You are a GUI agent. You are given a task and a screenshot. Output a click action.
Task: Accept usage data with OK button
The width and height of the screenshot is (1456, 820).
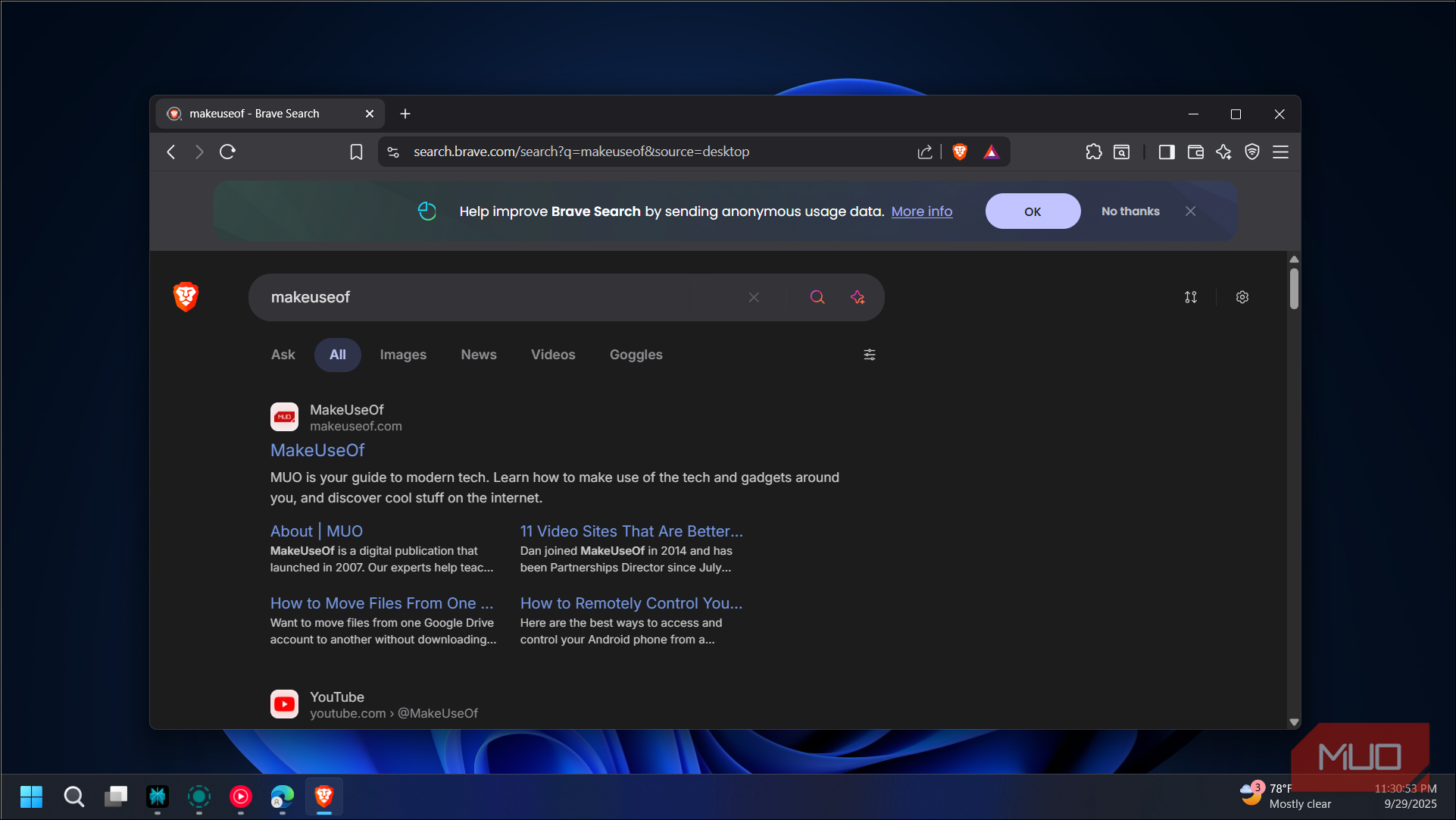point(1033,211)
